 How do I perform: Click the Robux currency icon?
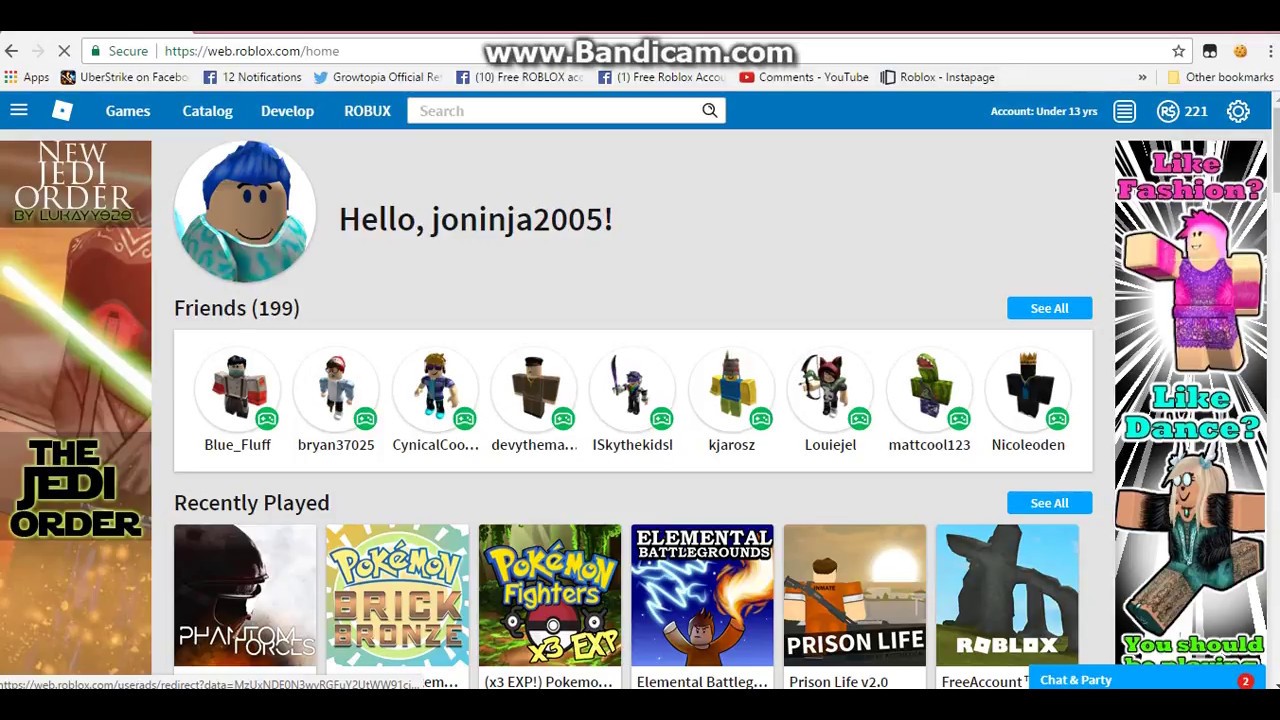tap(1168, 111)
